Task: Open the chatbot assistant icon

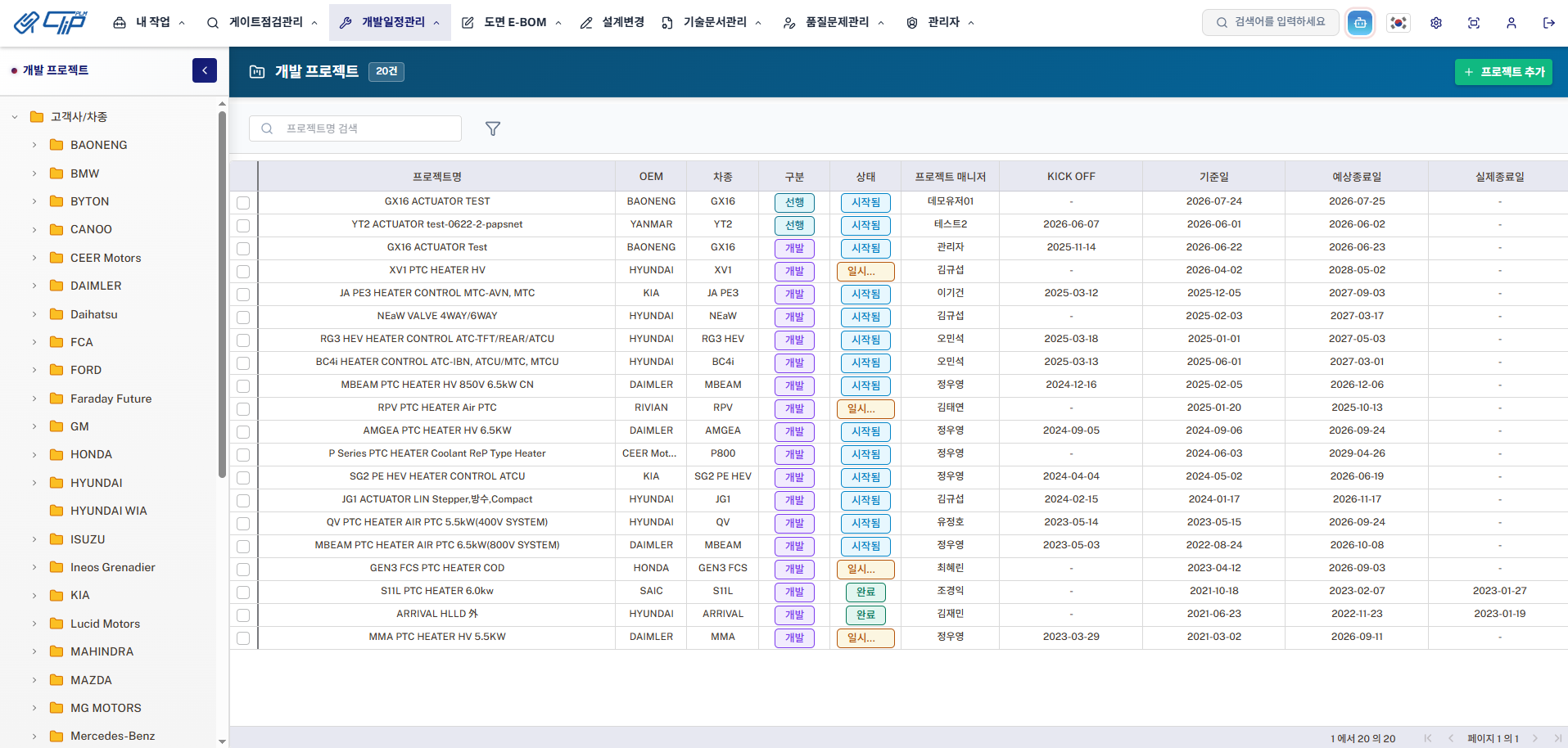Action: point(1360,23)
